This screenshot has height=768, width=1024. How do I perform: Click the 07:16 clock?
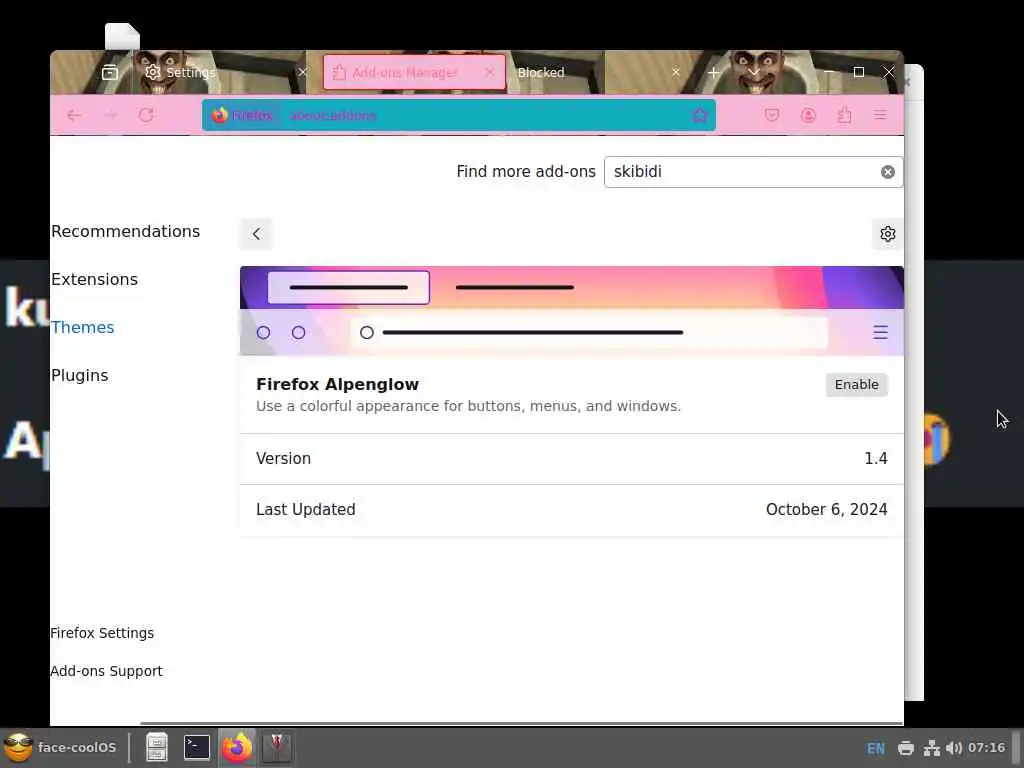coord(986,748)
